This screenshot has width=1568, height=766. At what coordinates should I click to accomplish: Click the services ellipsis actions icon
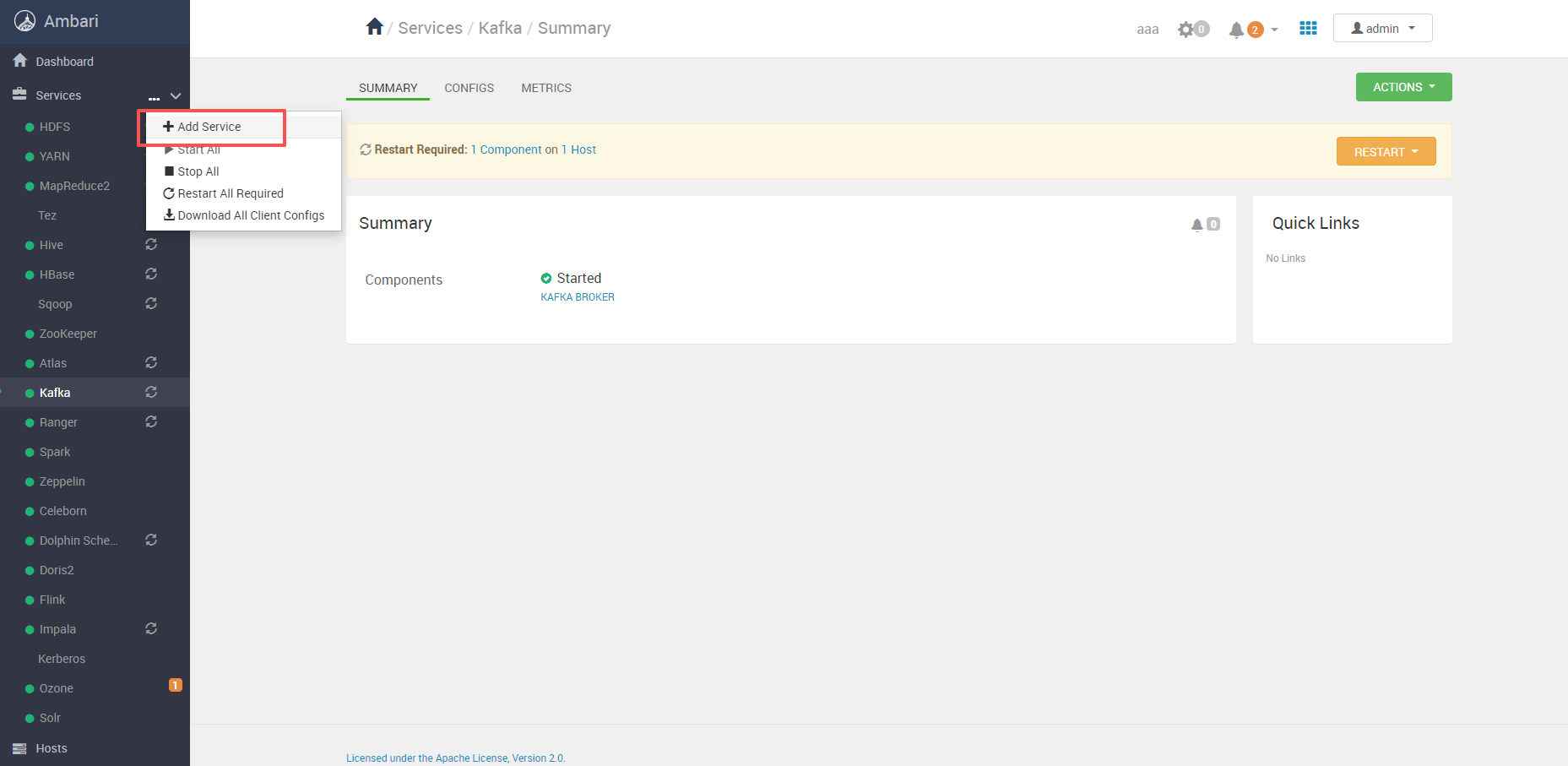(x=154, y=97)
